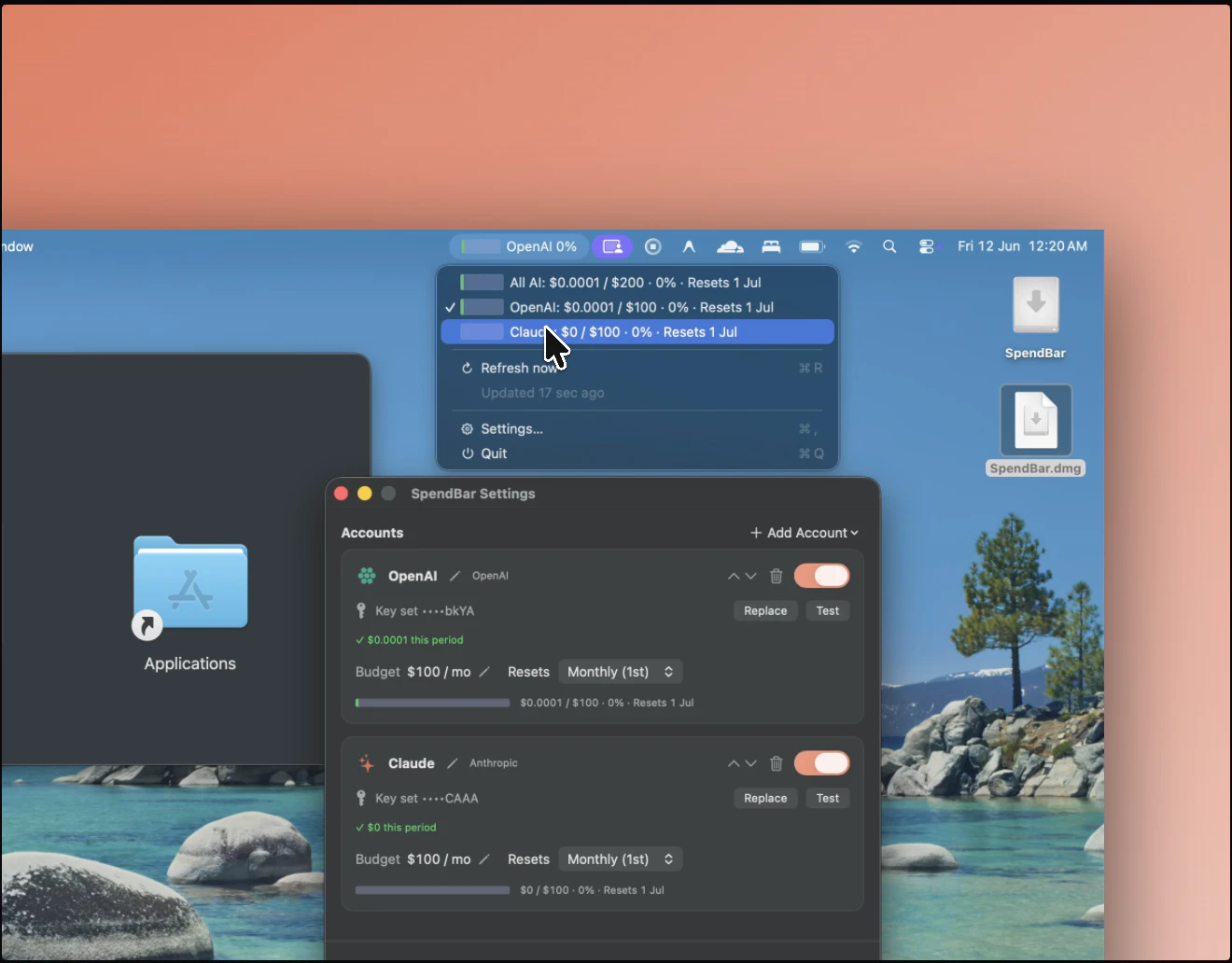Select OpenAI budget entry in dropdown

coord(637,307)
